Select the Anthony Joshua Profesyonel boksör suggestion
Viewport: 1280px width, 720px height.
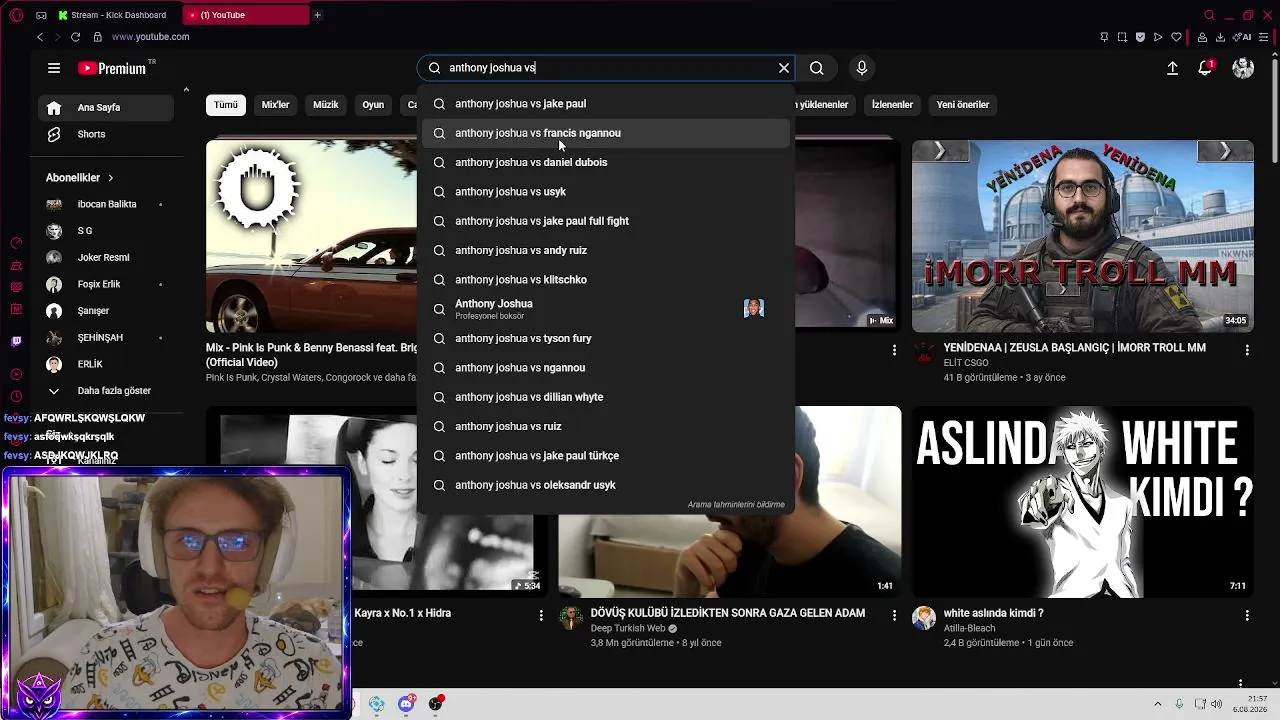tap(606, 308)
